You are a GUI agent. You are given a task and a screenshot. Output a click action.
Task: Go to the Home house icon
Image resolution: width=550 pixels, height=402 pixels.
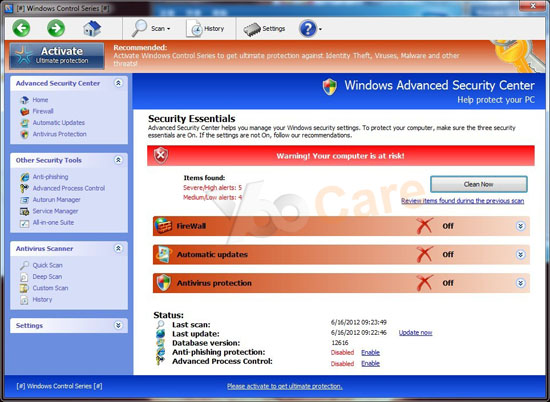[92, 28]
